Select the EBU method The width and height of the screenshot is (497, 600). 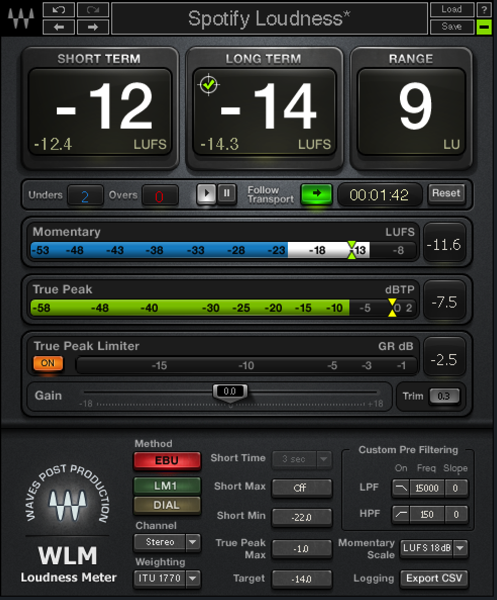click(x=167, y=460)
